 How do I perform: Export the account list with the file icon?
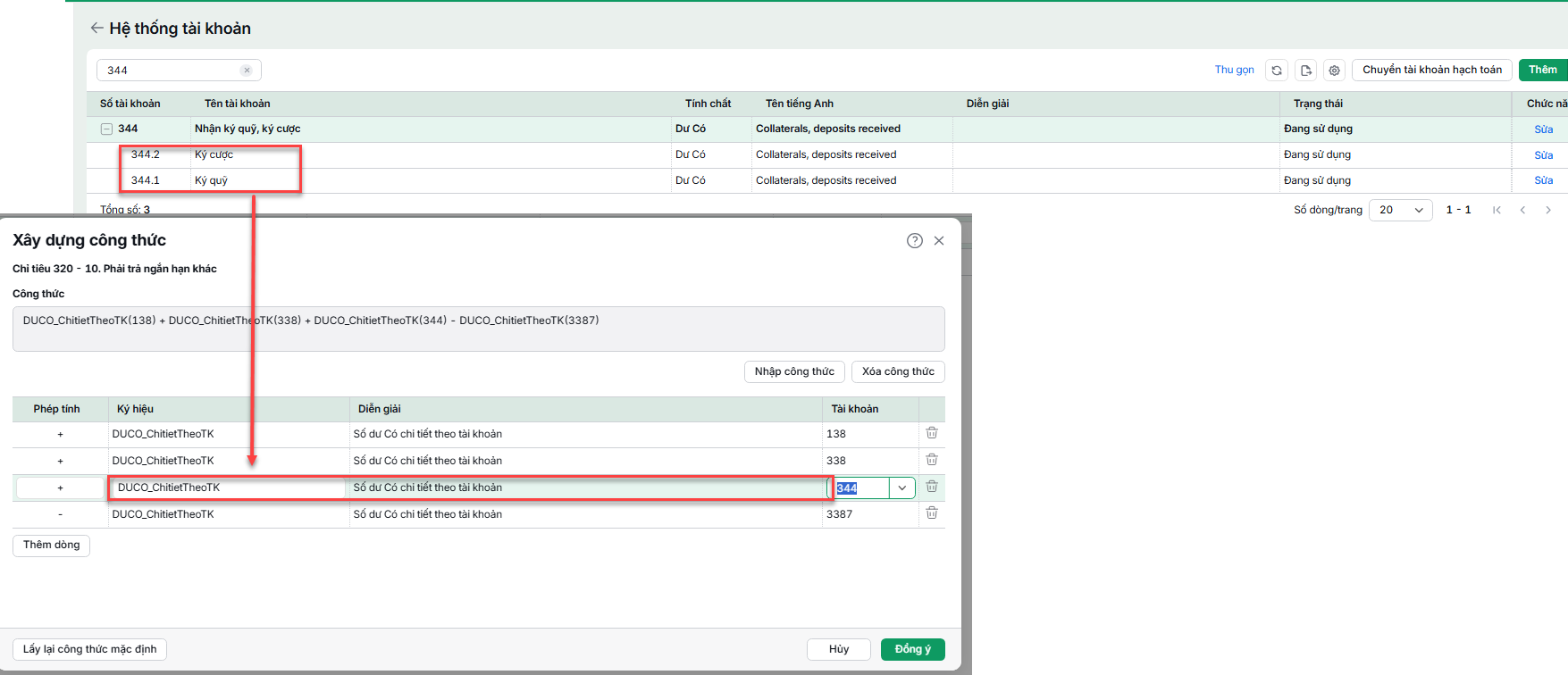[1306, 70]
